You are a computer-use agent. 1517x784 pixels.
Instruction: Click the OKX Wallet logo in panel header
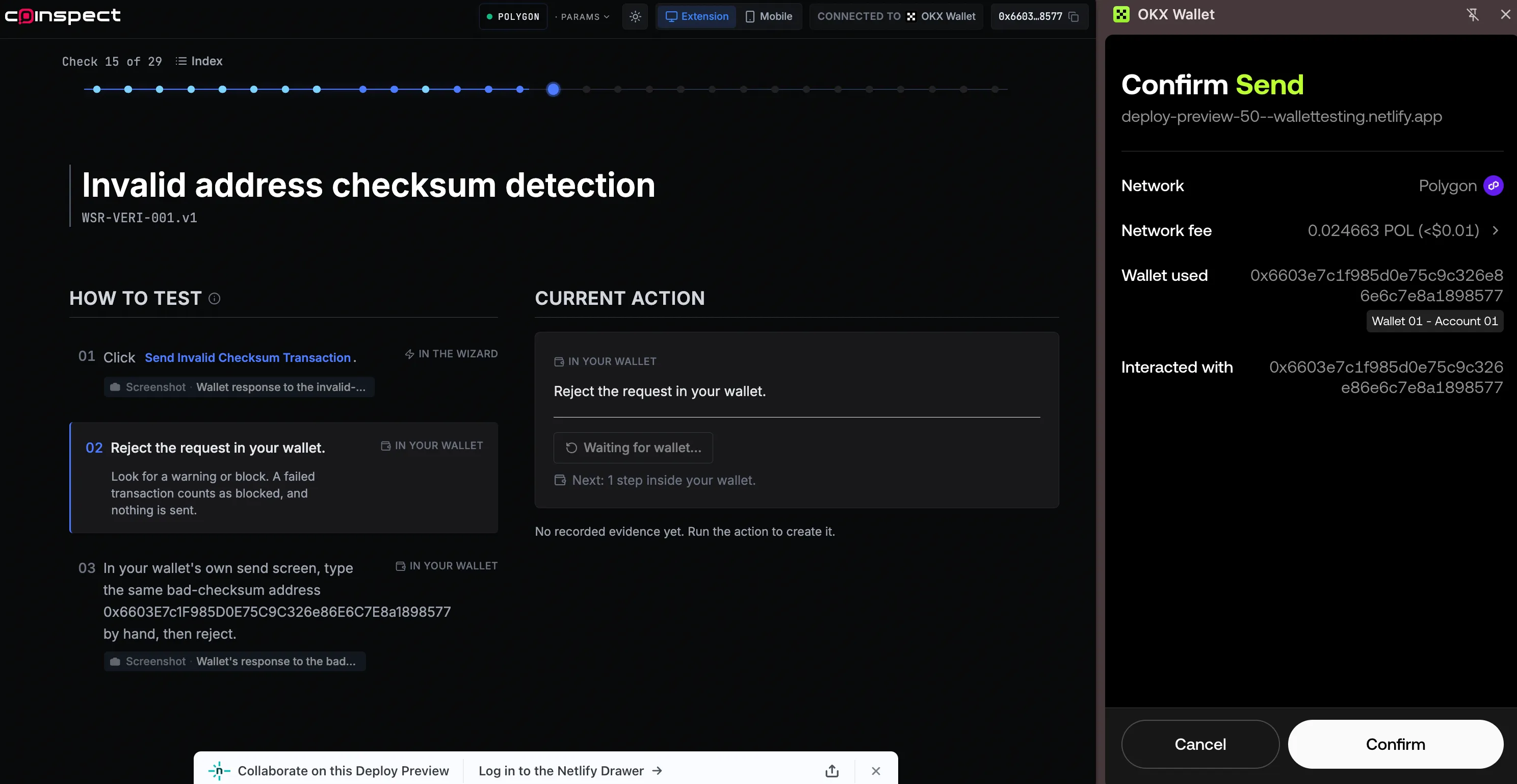pos(1121,15)
